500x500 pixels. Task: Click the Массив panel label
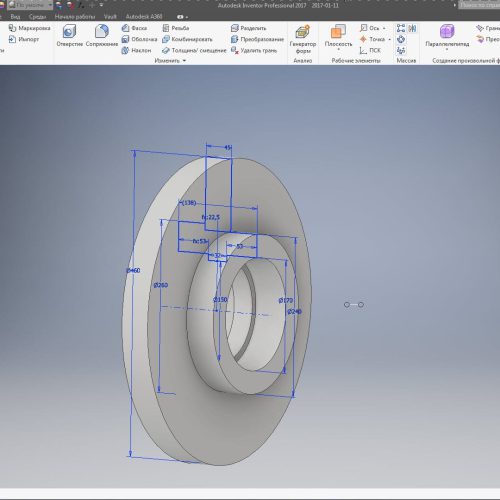[x=406, y=61]
